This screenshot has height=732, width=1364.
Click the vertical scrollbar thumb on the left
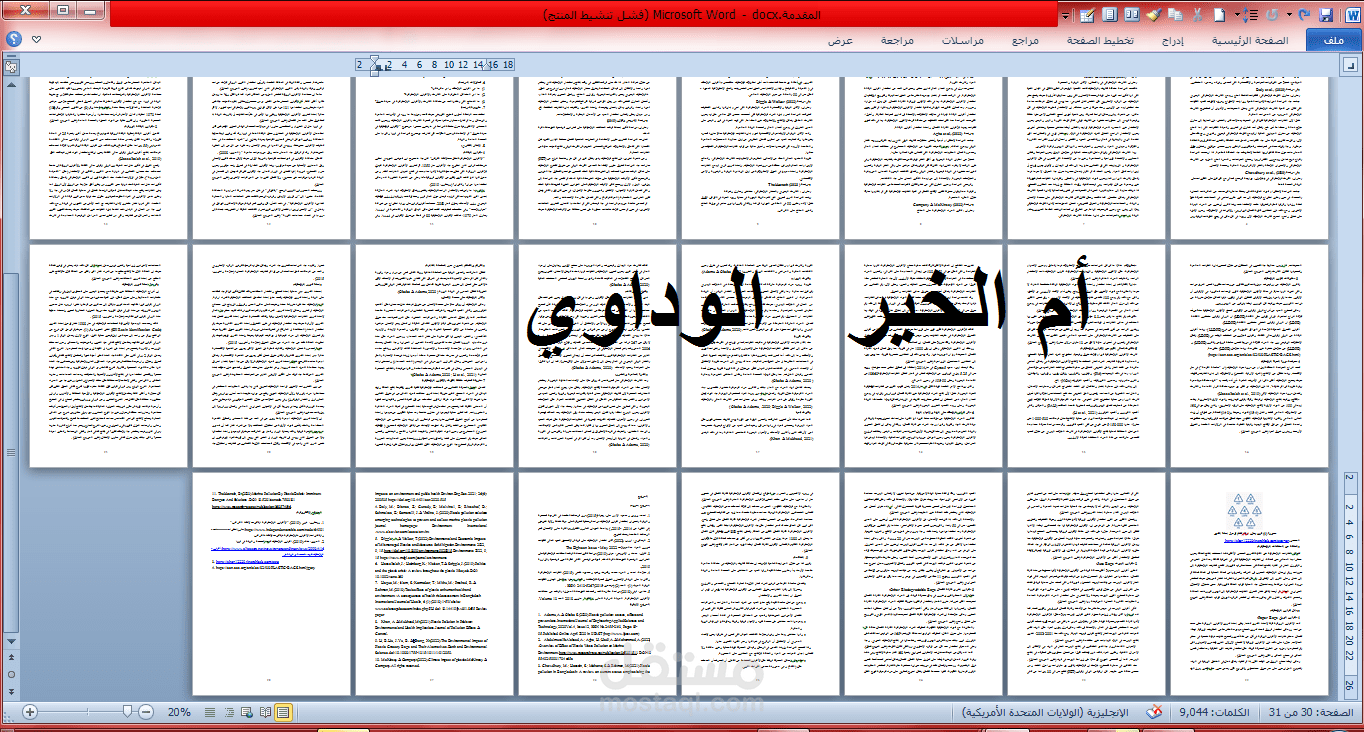(11, 455)
